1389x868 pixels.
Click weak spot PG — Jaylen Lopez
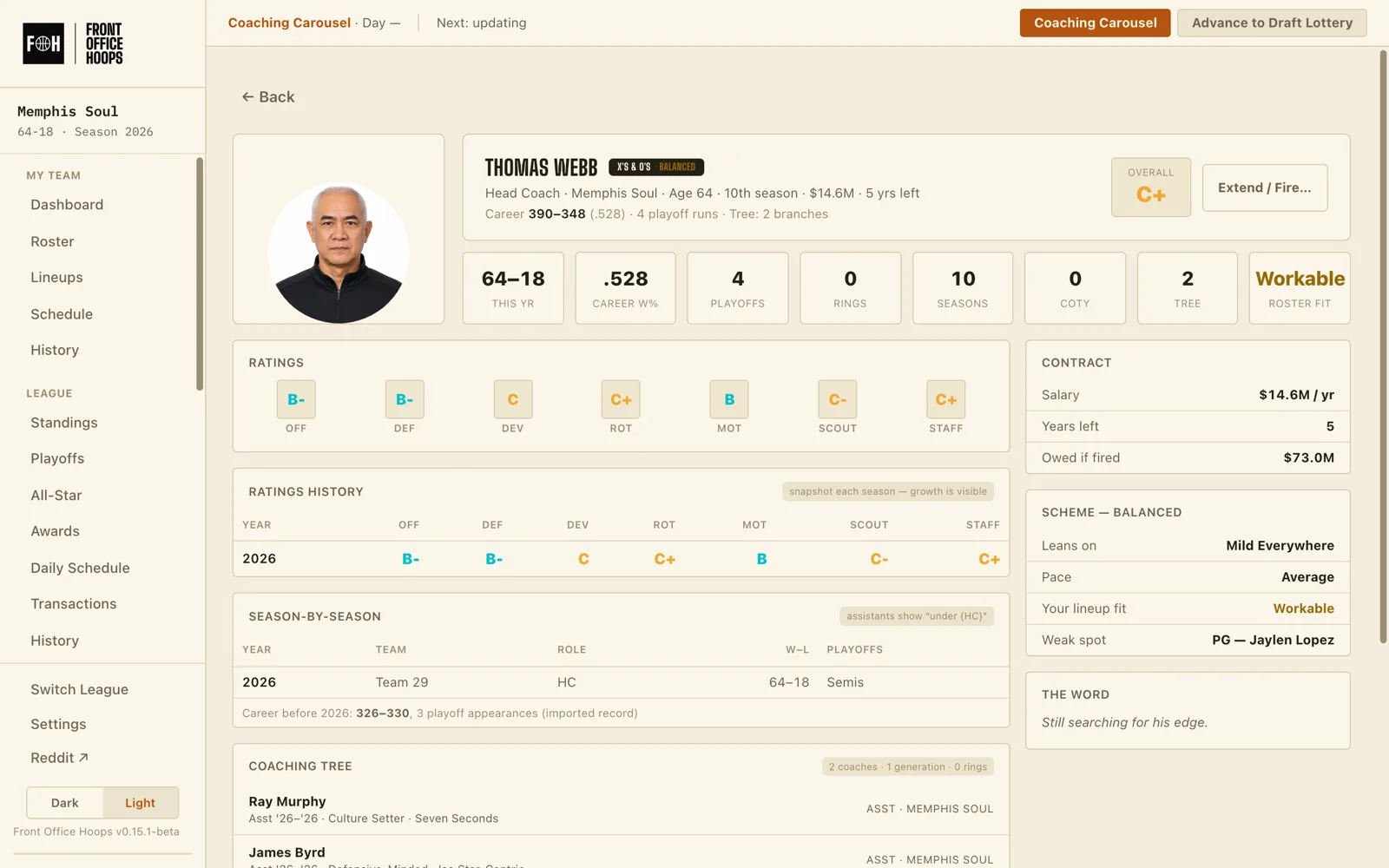1273,640
